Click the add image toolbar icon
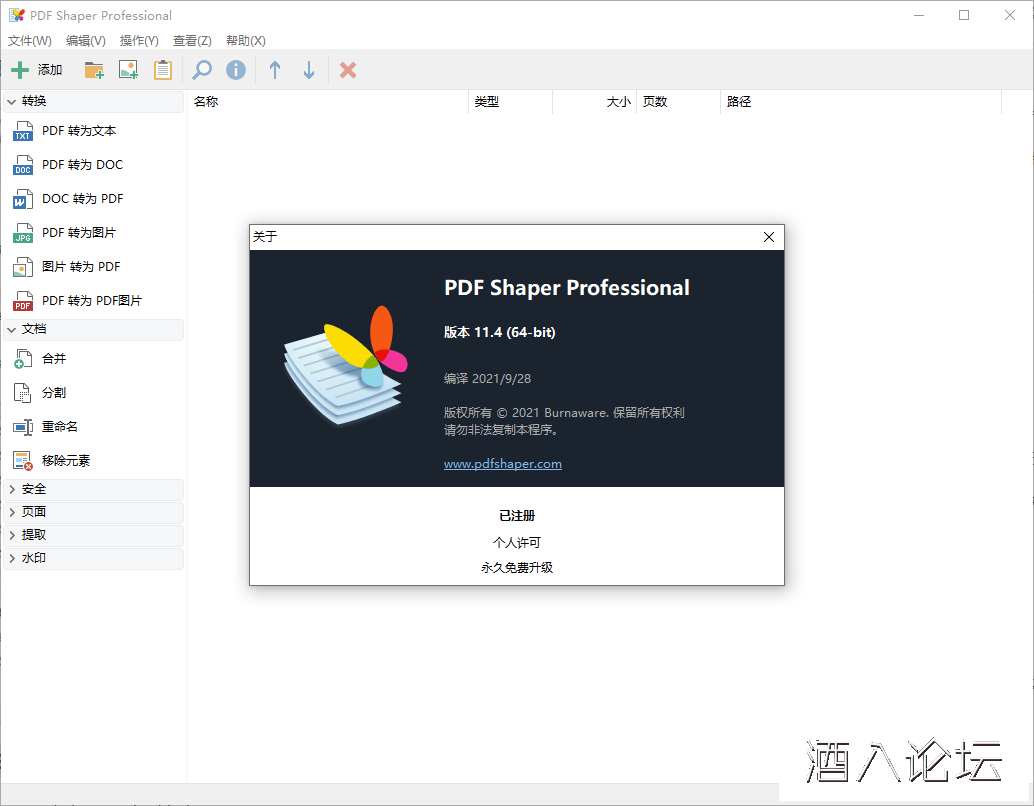 pyautogui.click(x=128, y=70)
